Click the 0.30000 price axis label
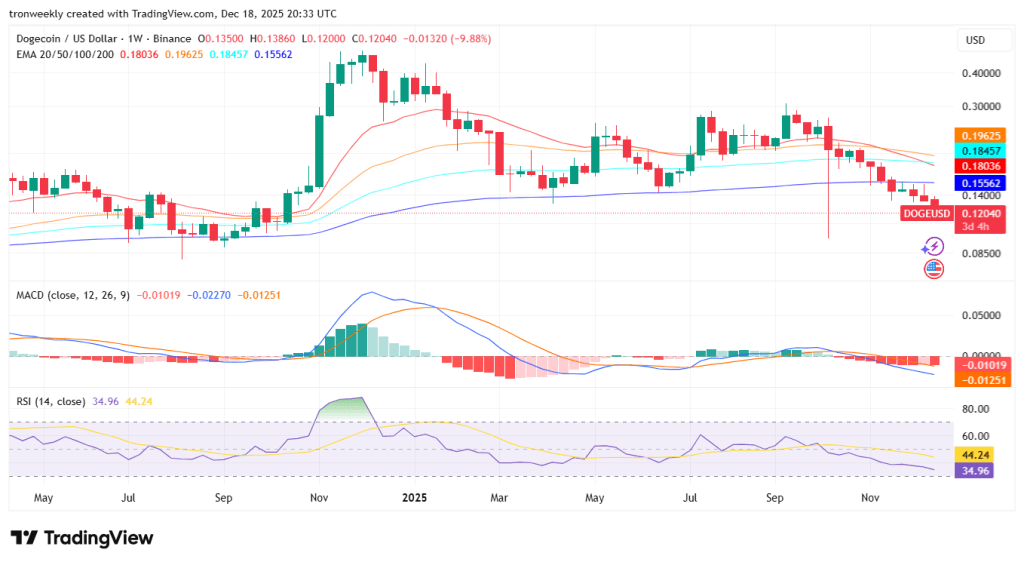 click(x=981, y=106)
